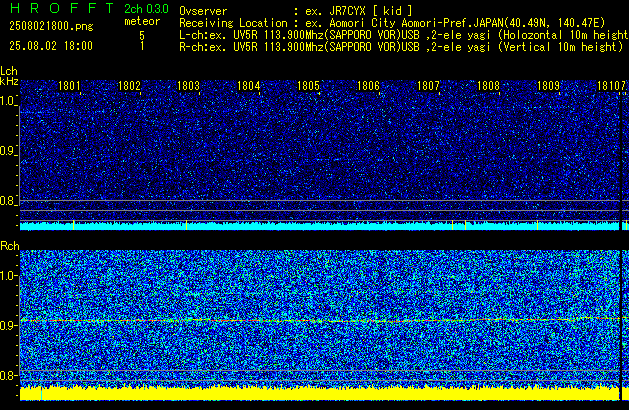Jump to the 1806 time marker
This screenshot has height=410, width=629.
point(368,86)
